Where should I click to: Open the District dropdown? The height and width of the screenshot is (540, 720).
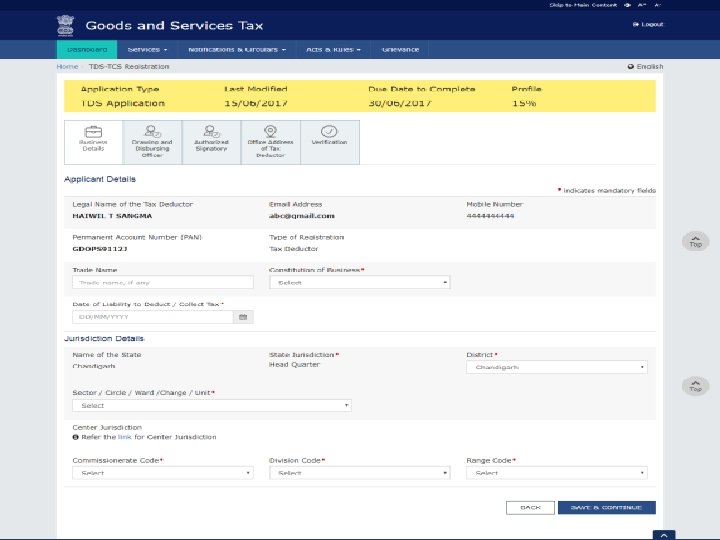[x=557, y=367]
